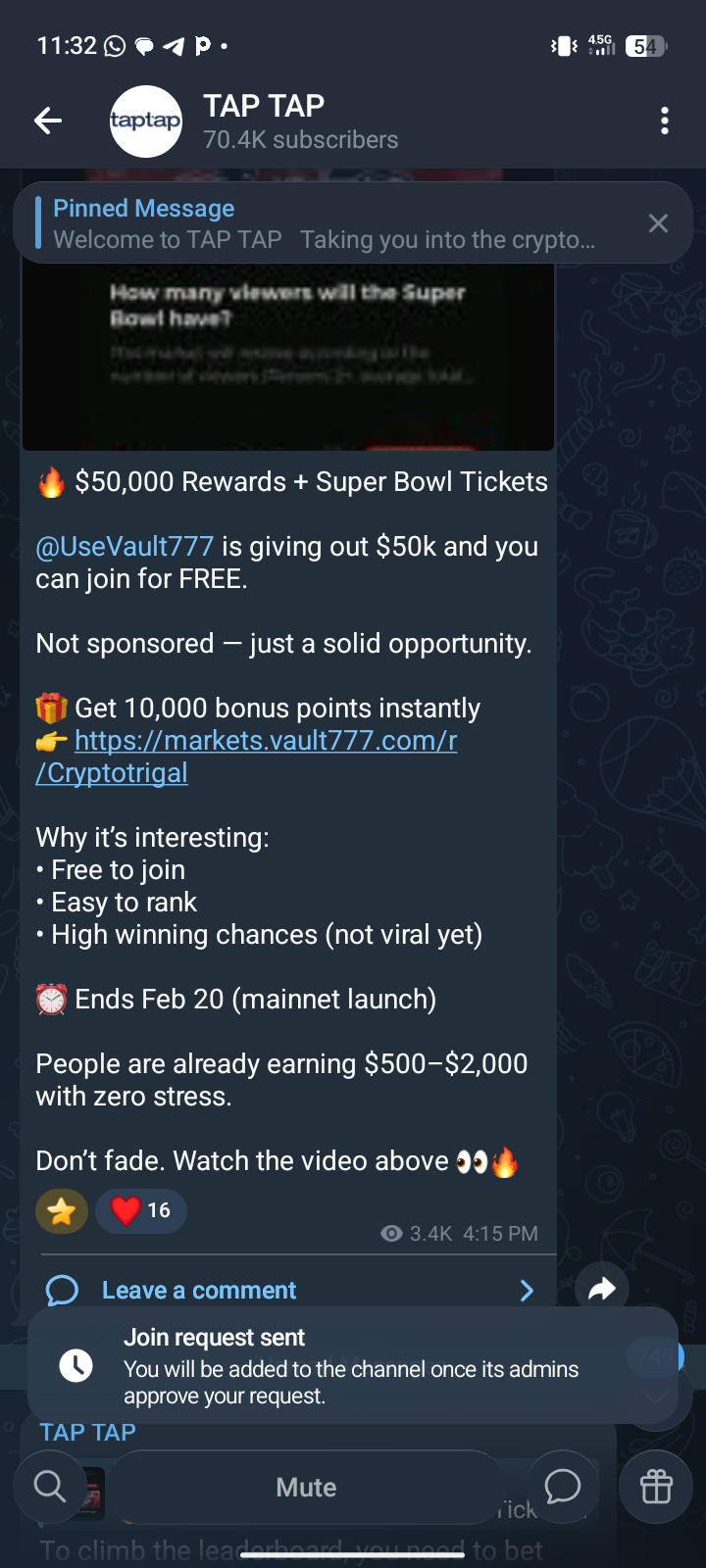Tap the Join request sent notification

[351, 1365]
